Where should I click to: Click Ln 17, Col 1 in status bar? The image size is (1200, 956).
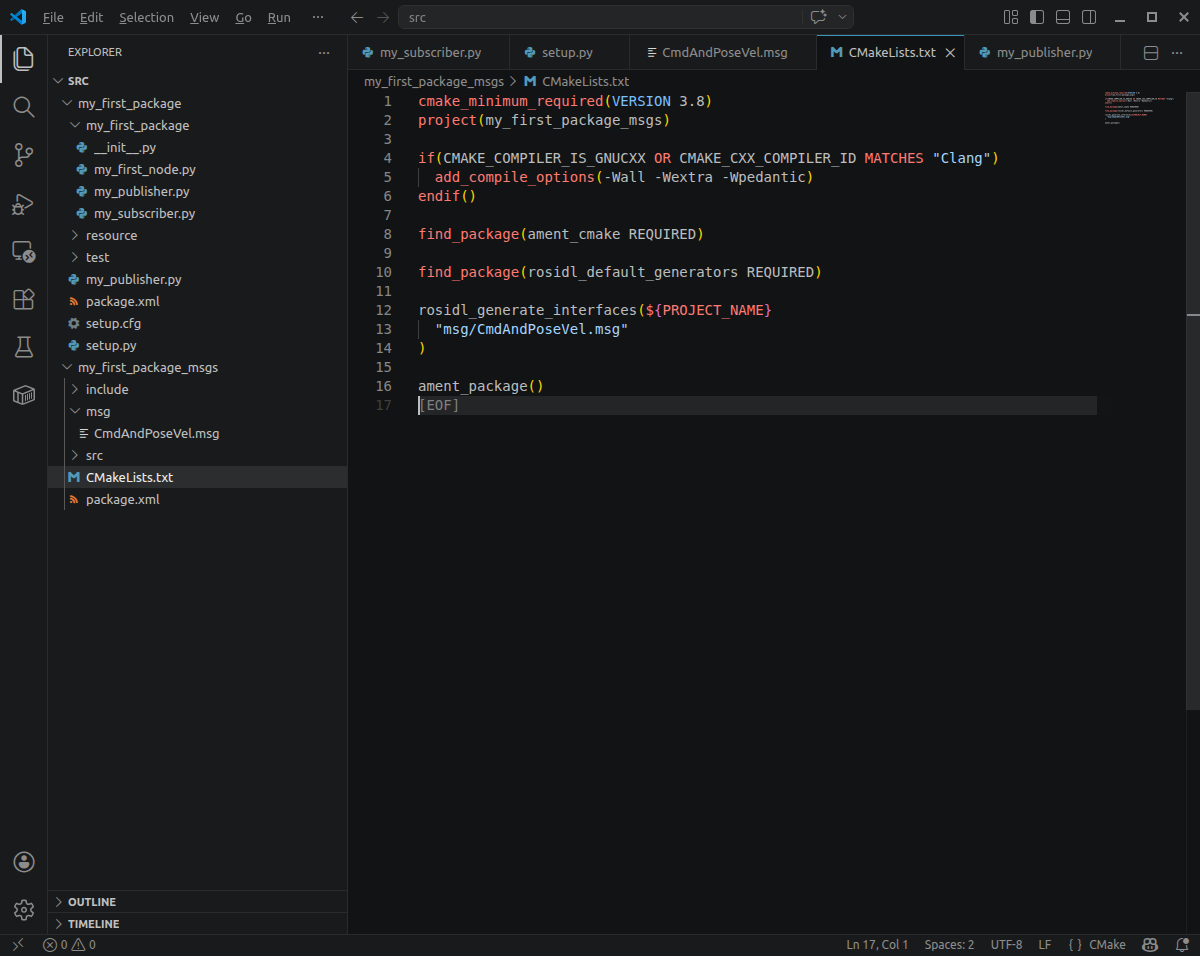(877, 945)
